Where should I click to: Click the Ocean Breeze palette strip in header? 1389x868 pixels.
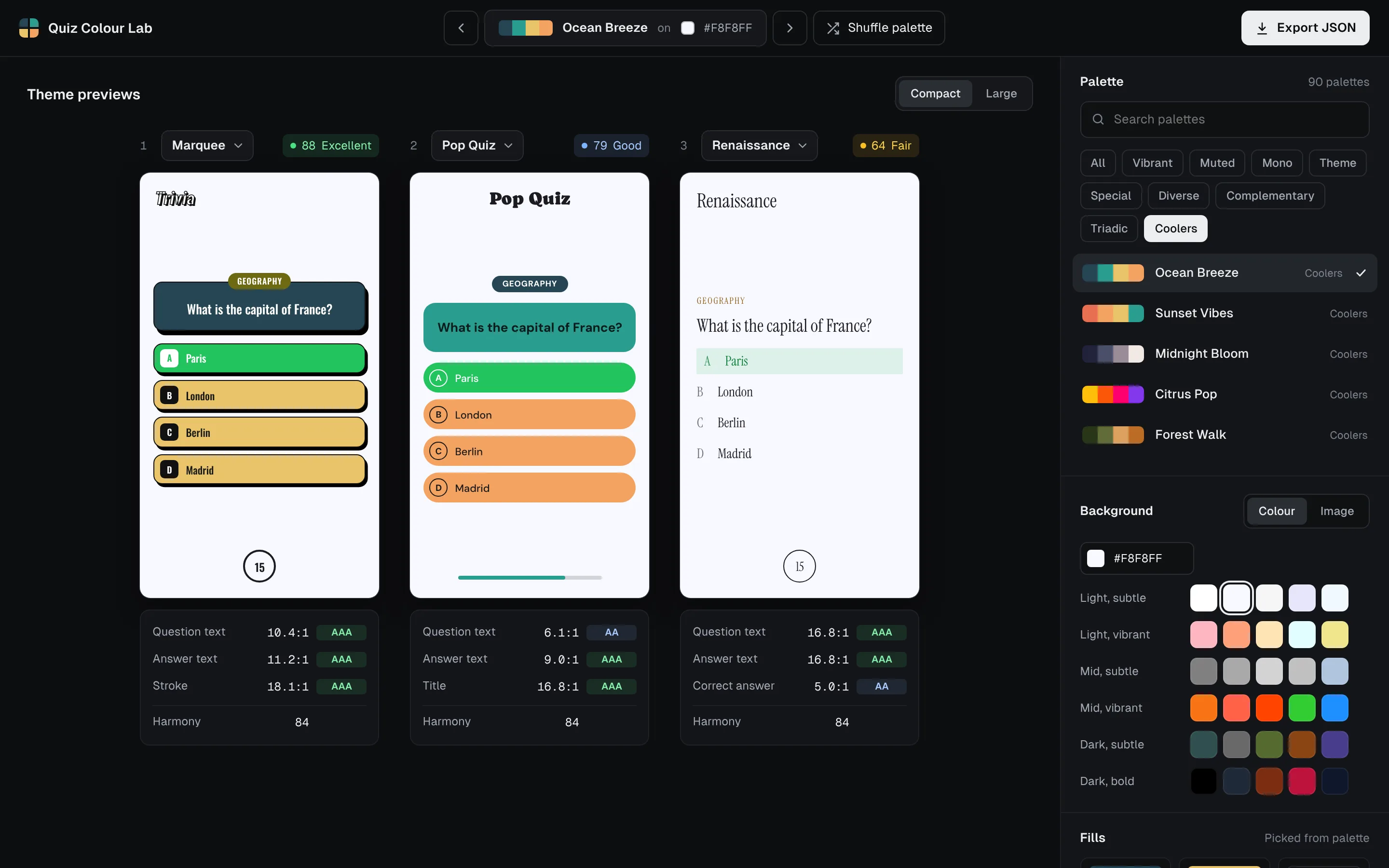[x=526, y=27]
